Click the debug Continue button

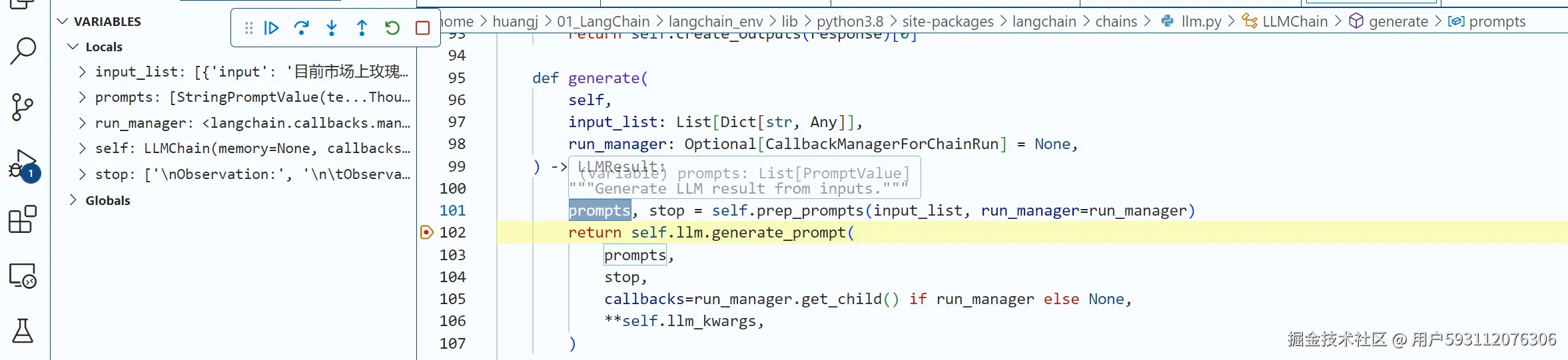271,28
